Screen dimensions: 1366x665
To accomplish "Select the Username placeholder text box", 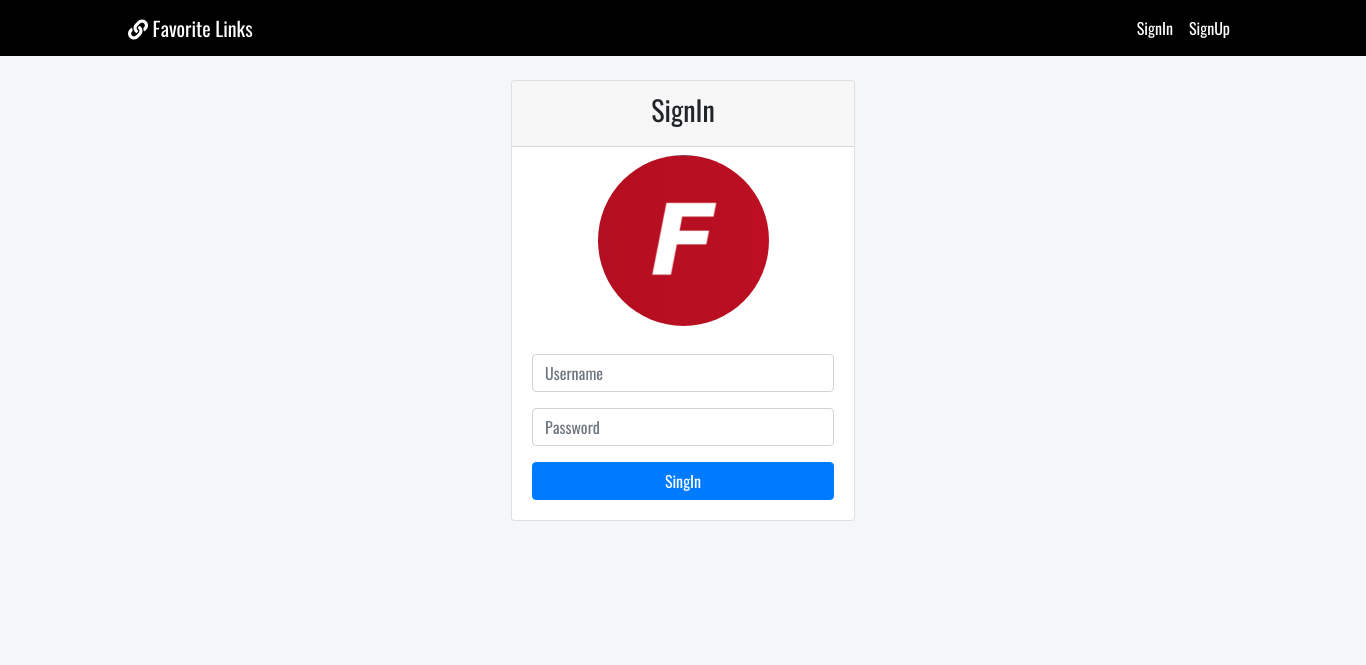I will coord(683,373).
